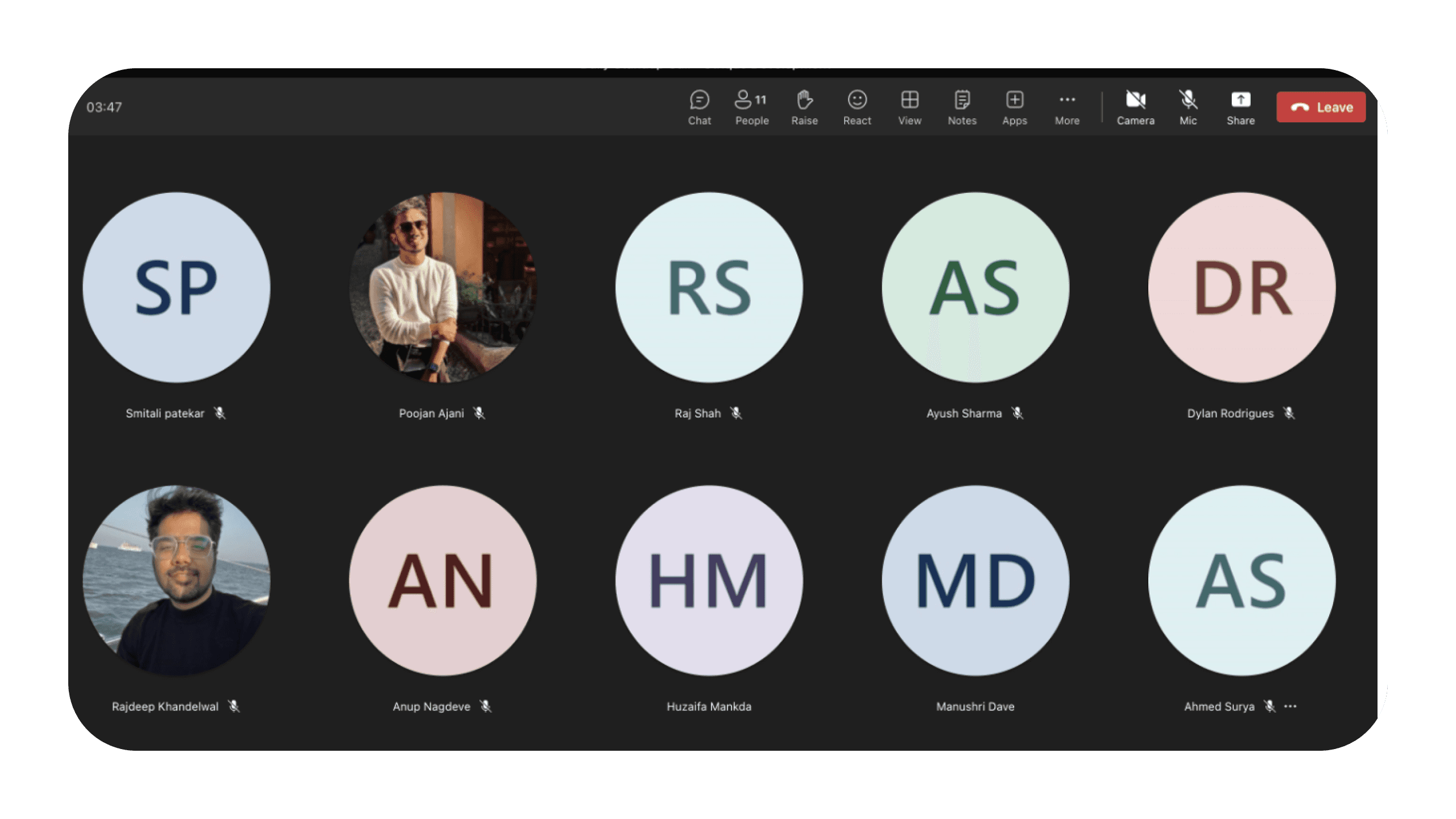Share your screen content
Screen dimensions: 1456x819
click(x=1240, y=107)
